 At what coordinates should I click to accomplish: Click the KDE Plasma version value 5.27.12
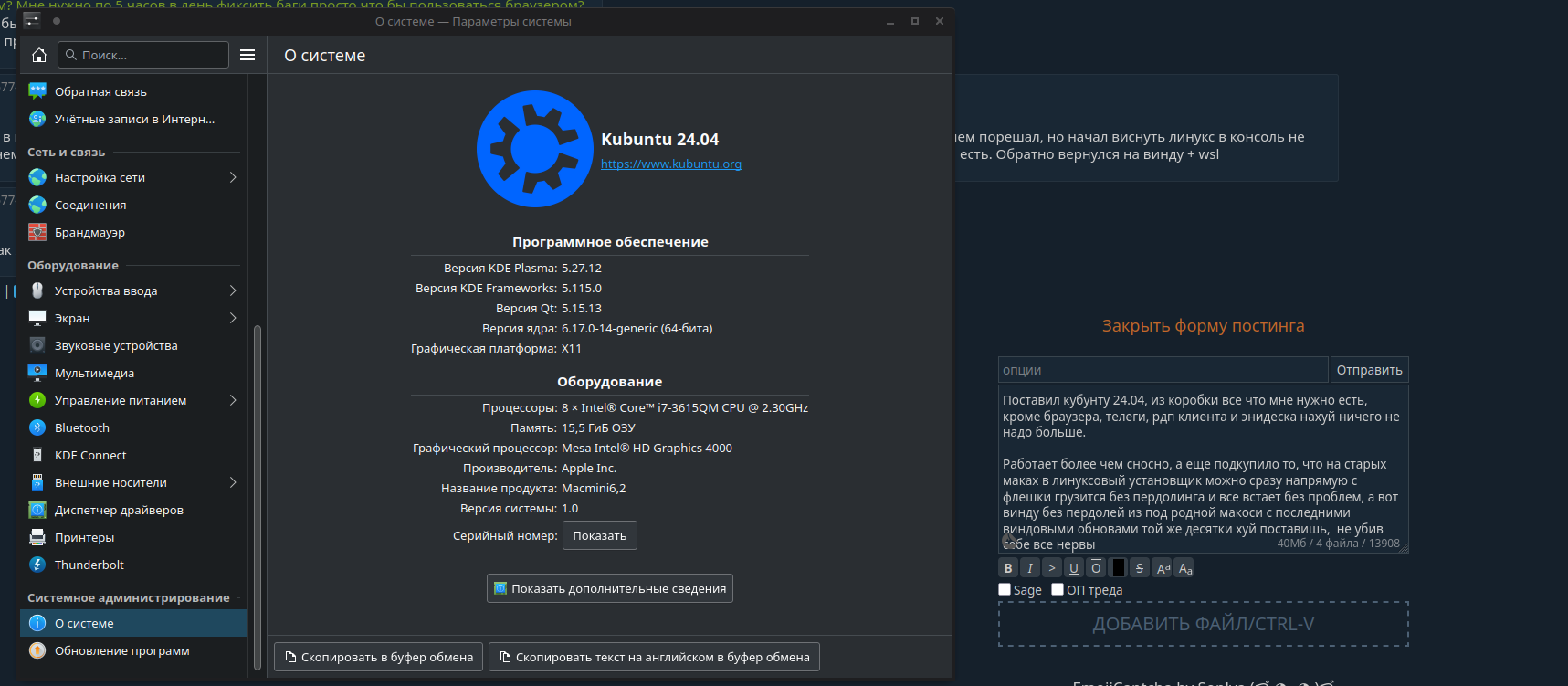pyautogui.click(x=582, y=269)
